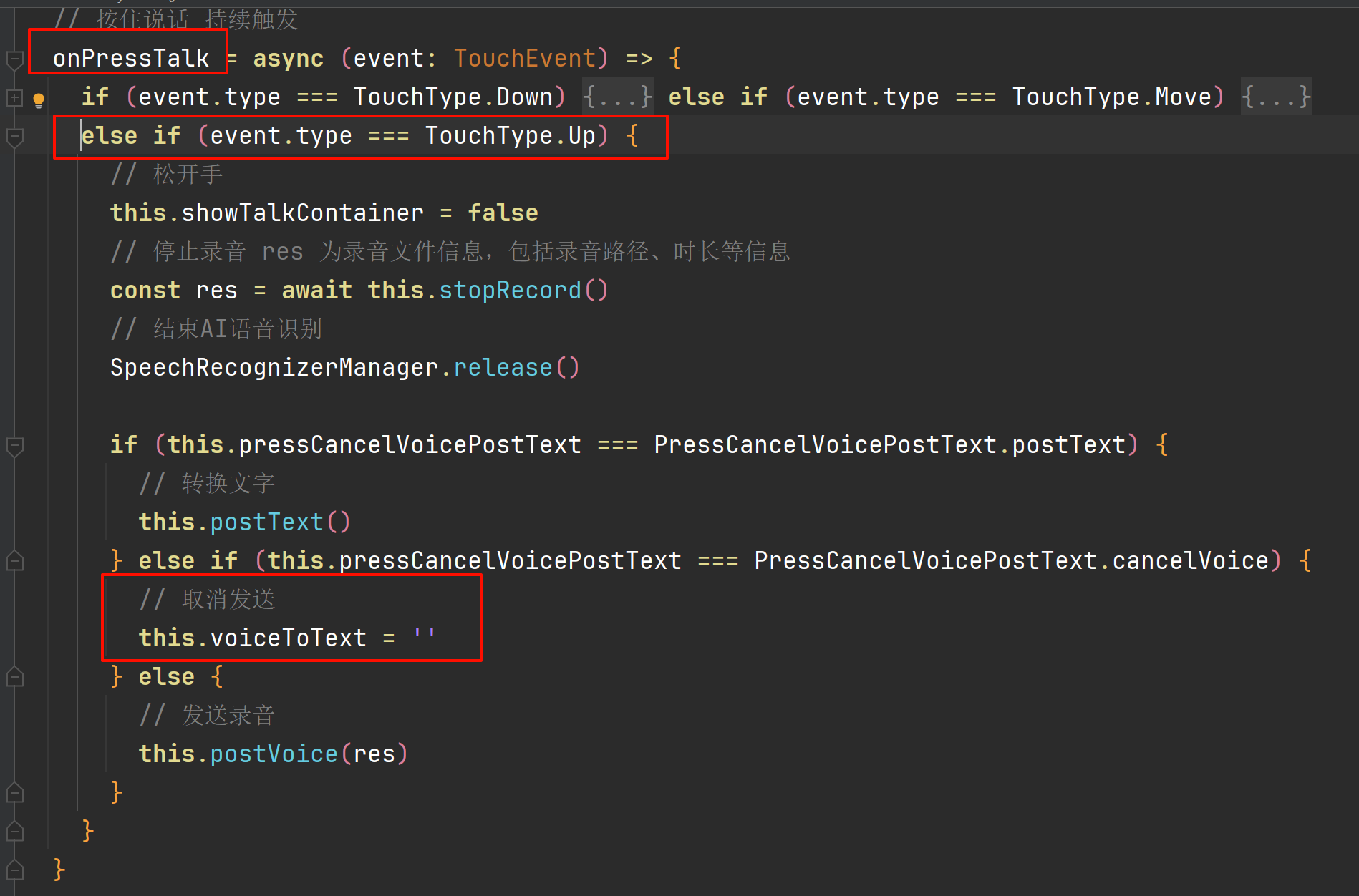The width and height of the screenshot is (1359, 896).
Task: Fold the final else block using gutter icon
Action: [14, 677]
